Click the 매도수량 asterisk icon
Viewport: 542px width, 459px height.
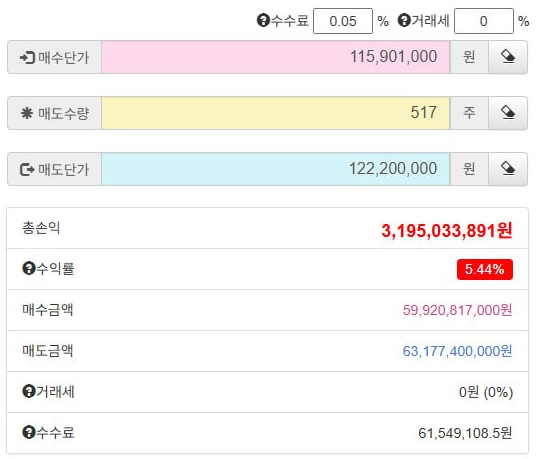(27, 113)
